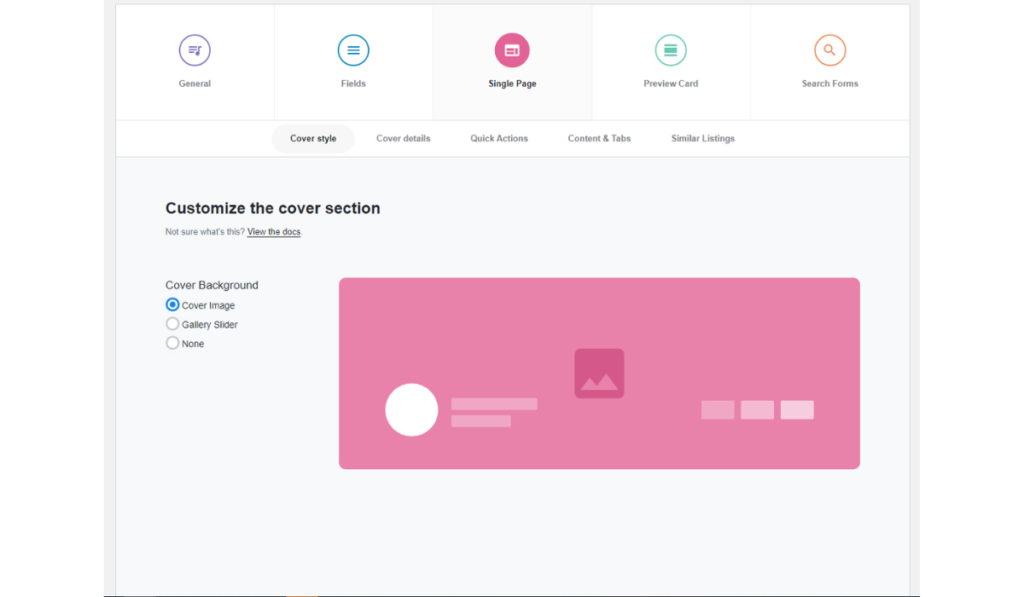Switch to Quick Actions subtab
This screenshot has width=1024, height=597.
(499, 138)
